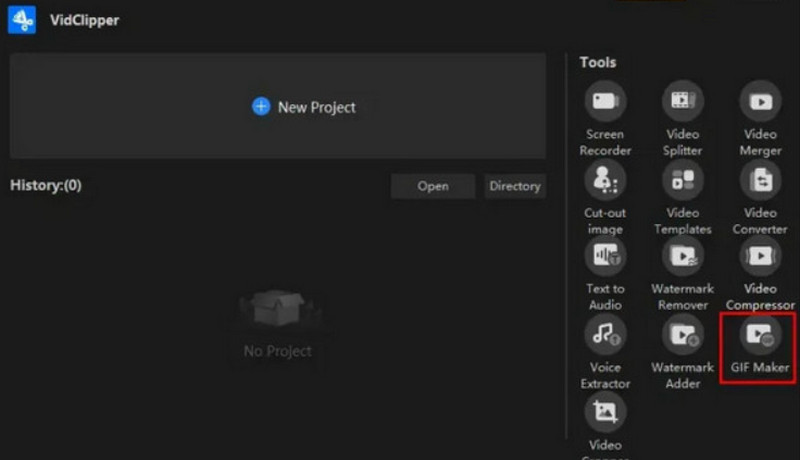800x460 pixels.
Task: Open the Video Compressor tool
Action: click(760, 257)
